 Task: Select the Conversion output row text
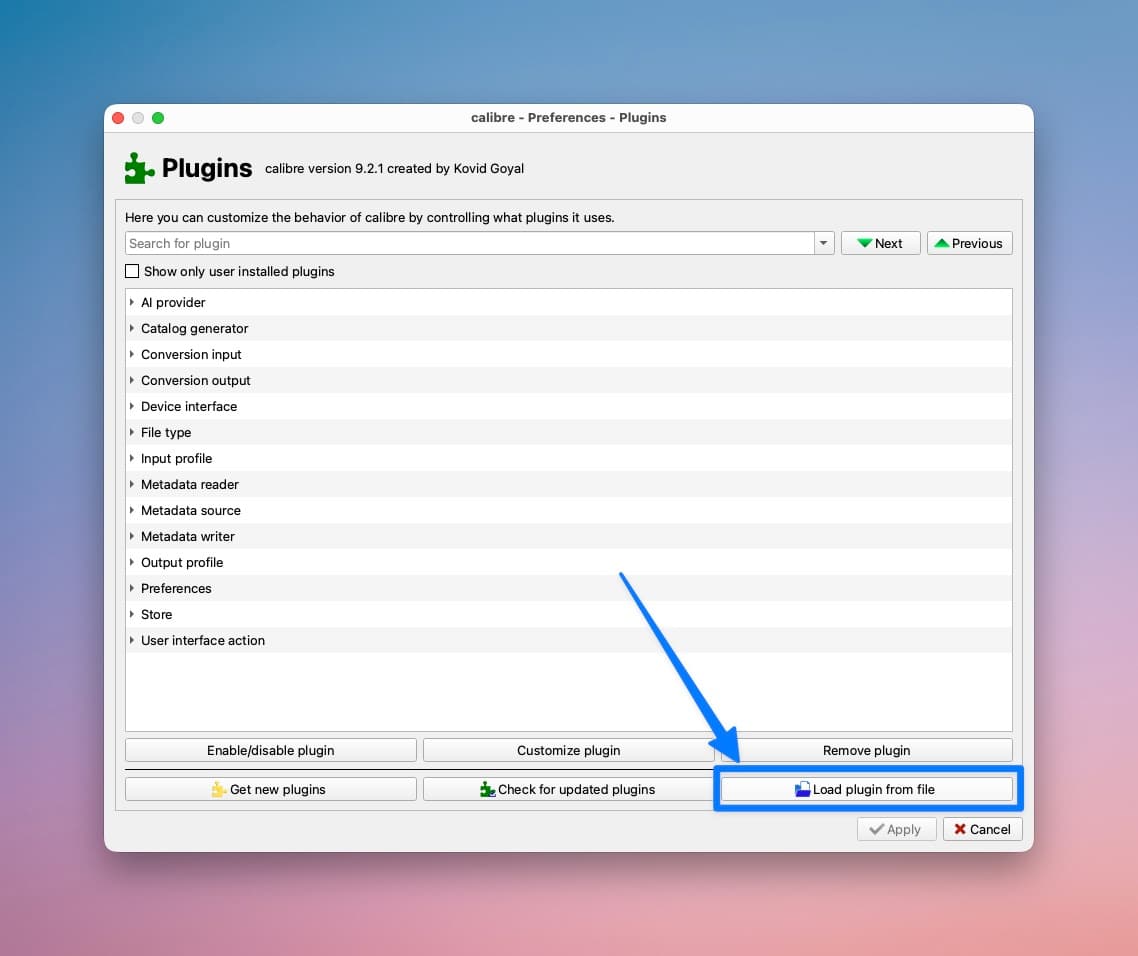[x=195, y=380]
